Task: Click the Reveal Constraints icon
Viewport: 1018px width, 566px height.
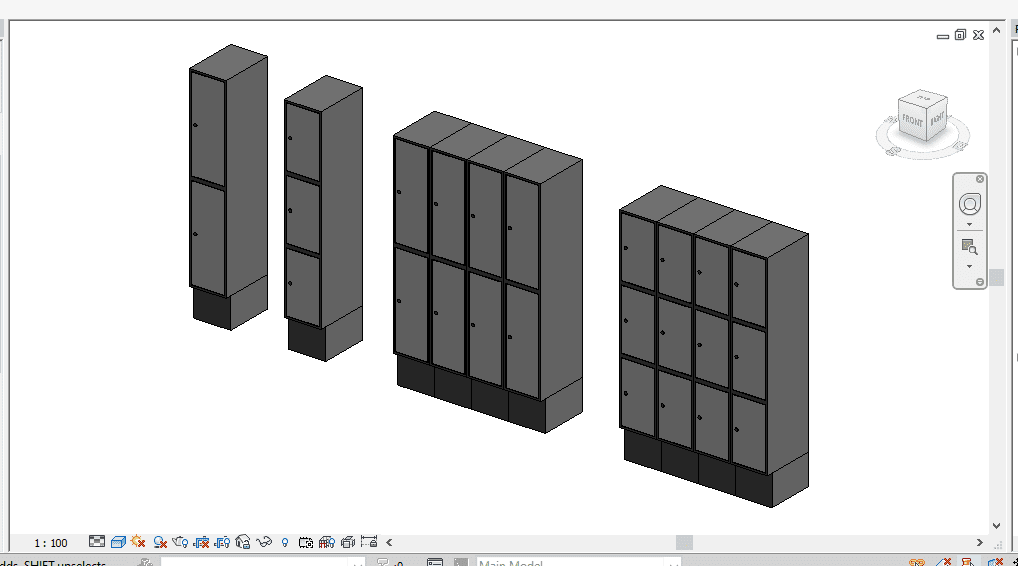Action: tap(369, 542)
